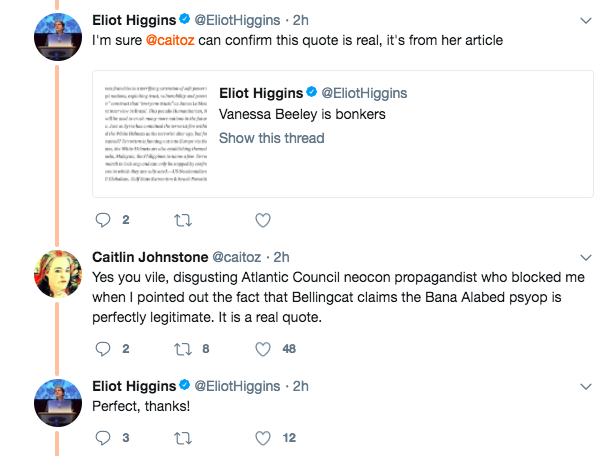Click "Show this thread" in quoted tweet
Screen dimensions: 605x456
point(265,137)
